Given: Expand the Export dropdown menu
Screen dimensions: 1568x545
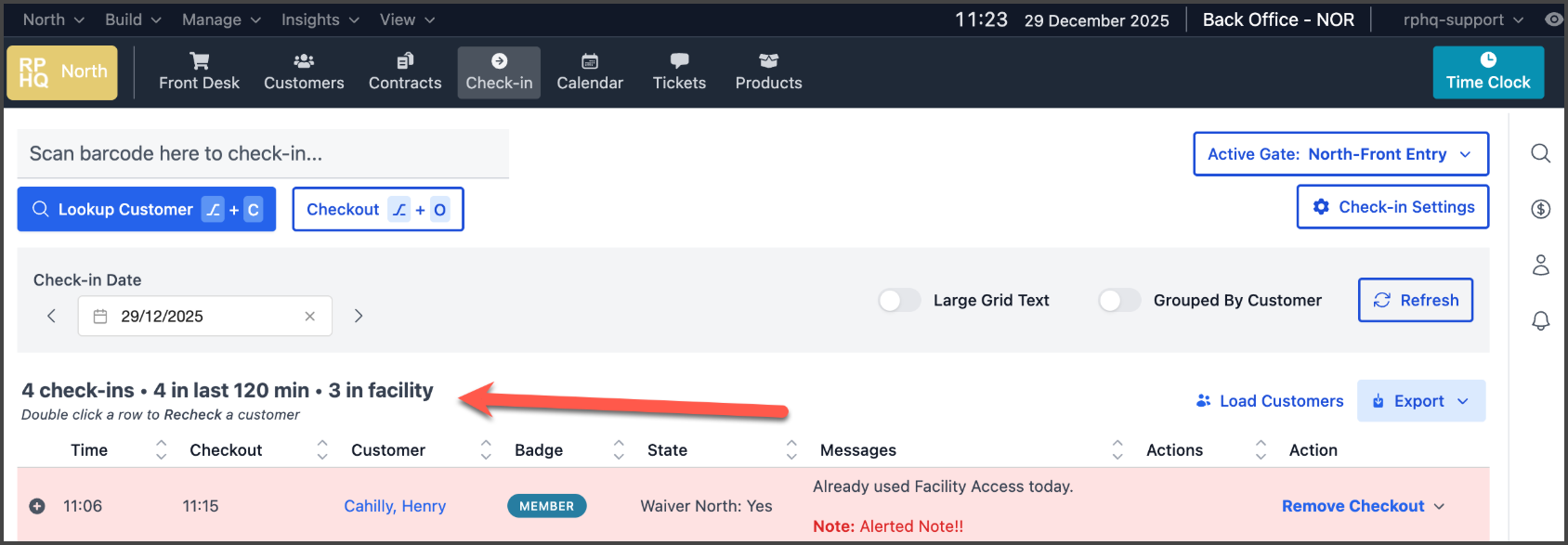Looking at the screenshot, I should pyautogui.click(x=1420, y=401).
